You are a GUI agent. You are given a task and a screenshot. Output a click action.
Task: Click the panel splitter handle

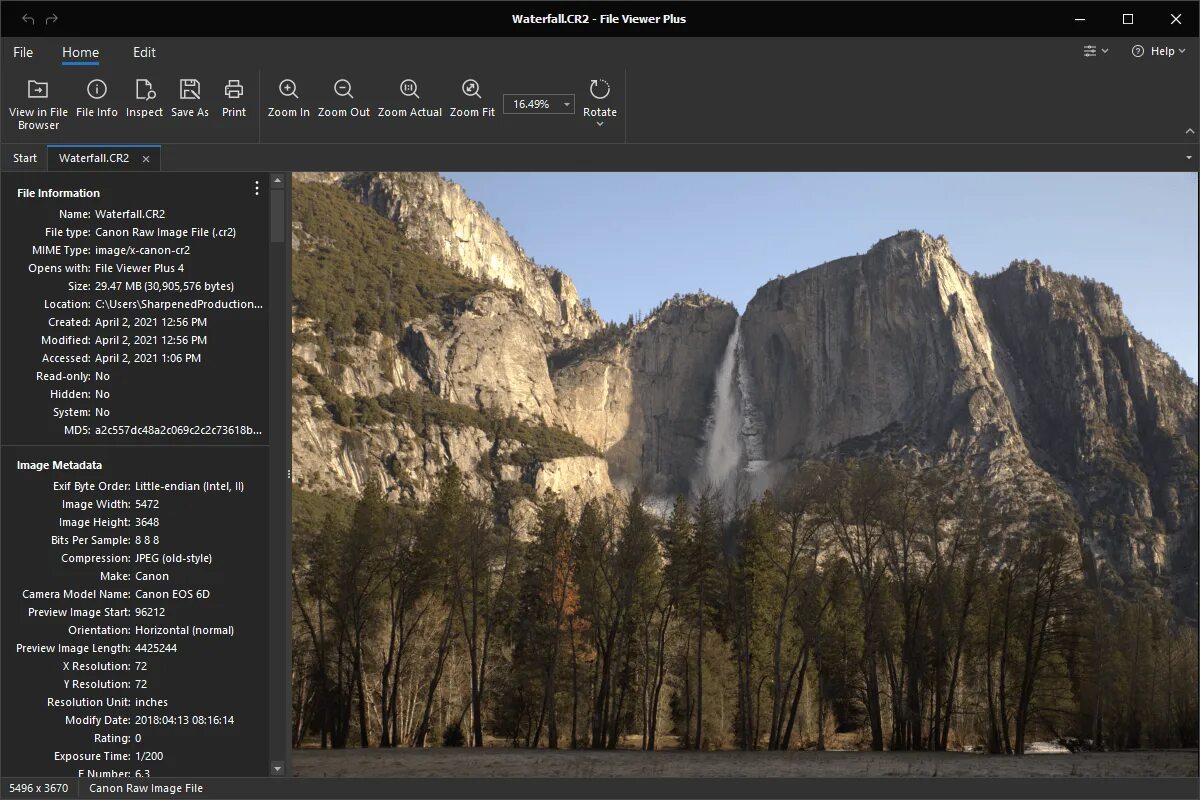click(289, 475)
